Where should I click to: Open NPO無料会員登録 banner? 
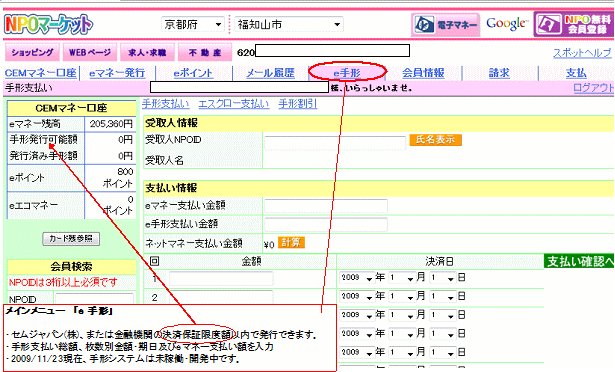[574, 24]
